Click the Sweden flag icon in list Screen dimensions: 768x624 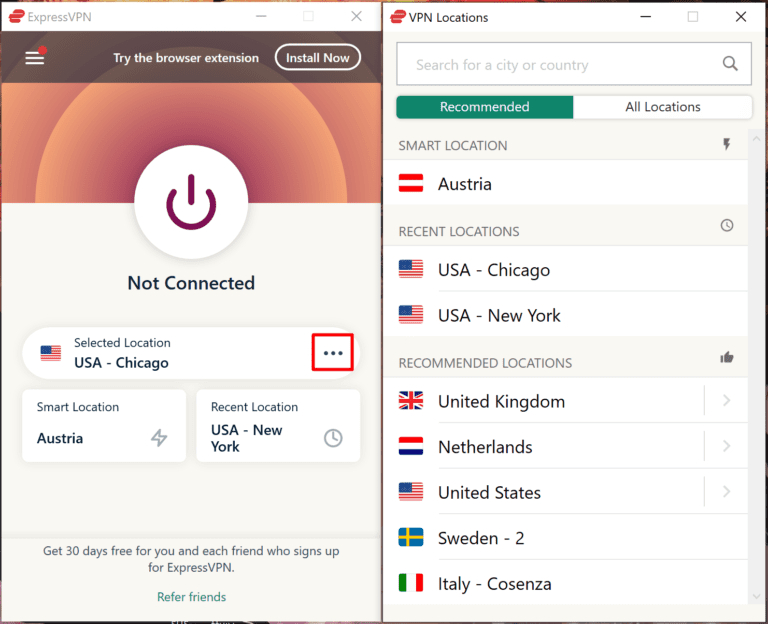(411, 538)
